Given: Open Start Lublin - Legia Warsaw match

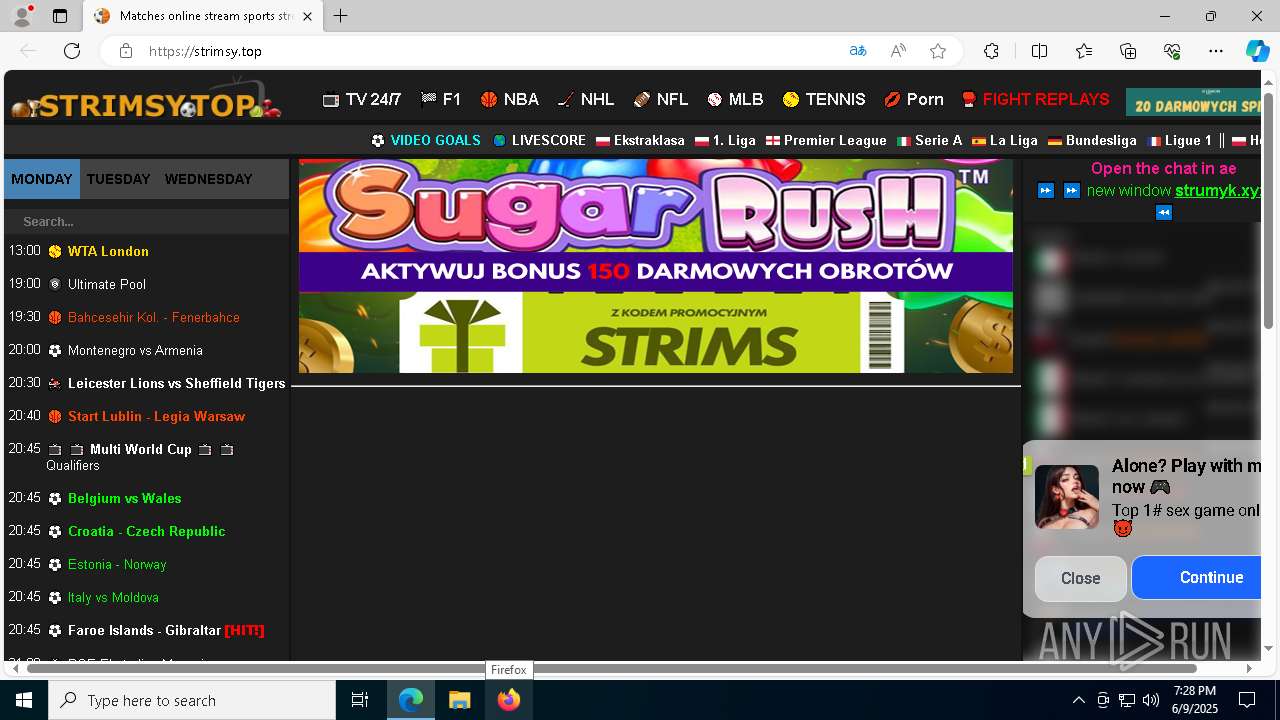Looking at the screenshot, I should [x=156, y=416].
